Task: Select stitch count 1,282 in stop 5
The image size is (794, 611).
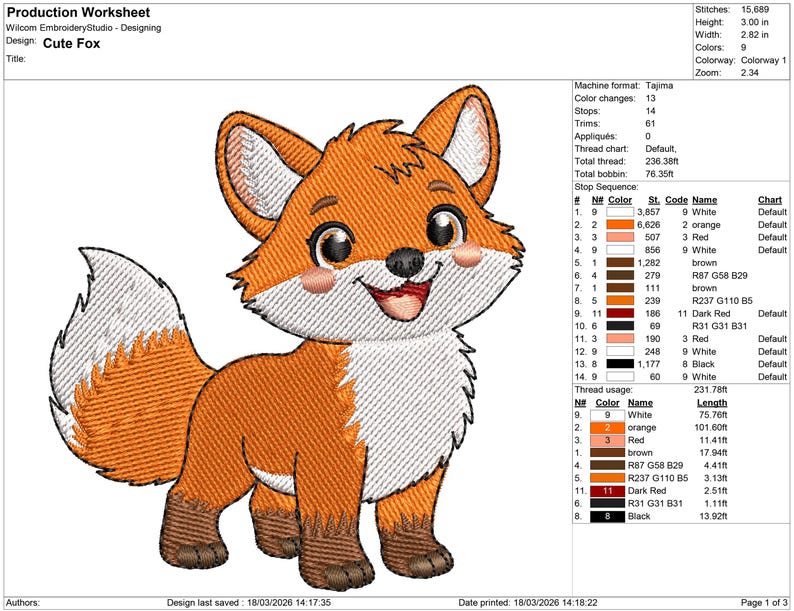Action: 649,263
